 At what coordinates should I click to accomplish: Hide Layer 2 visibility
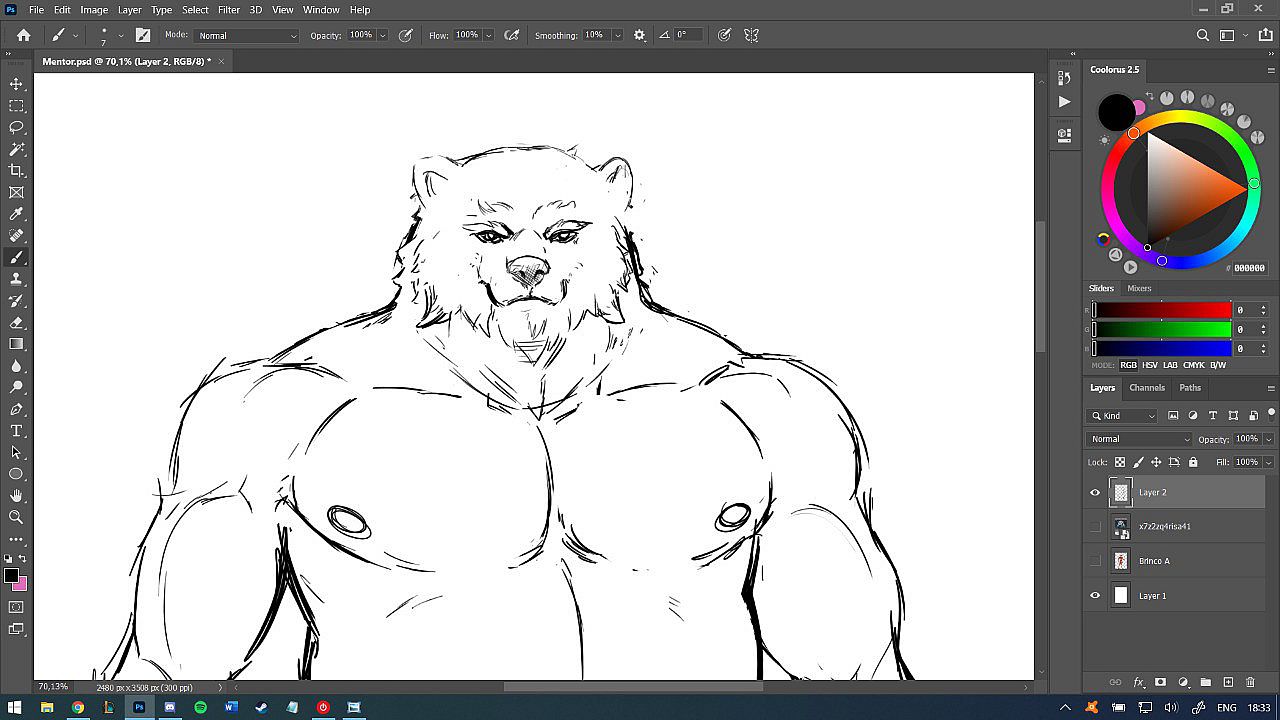(x=1095, y=492)
